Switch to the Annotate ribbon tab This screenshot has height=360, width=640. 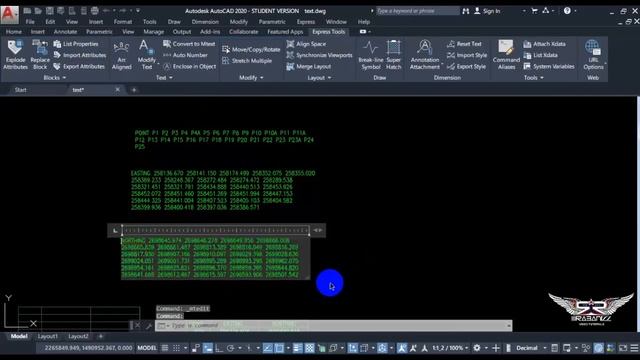pyautogui.click(x=65, y=31)
